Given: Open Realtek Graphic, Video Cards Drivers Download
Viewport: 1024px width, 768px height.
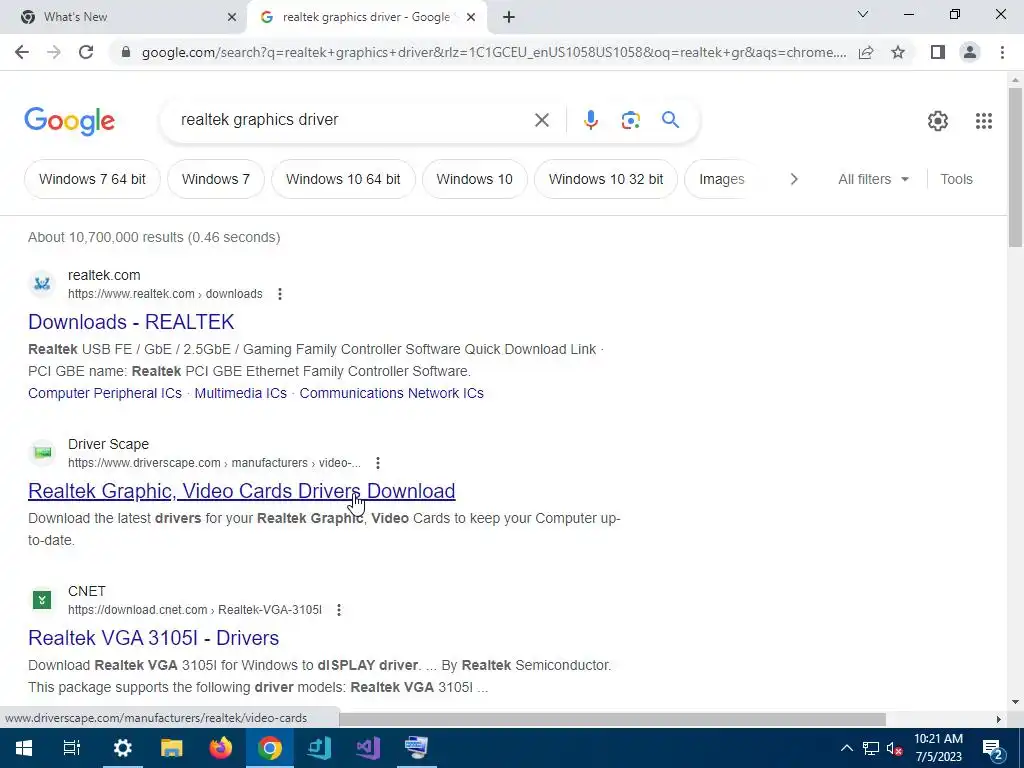Looking at the screenshot, I should point(242,491).
